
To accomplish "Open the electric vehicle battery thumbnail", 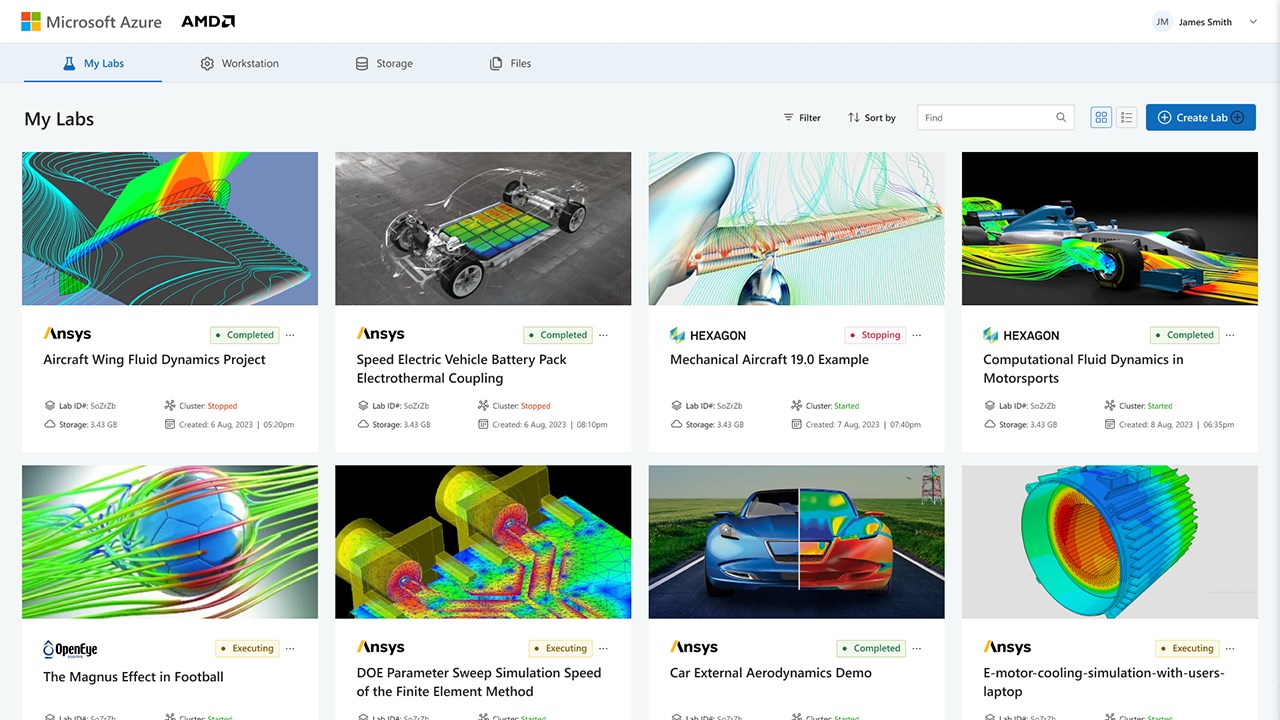I will pos(483,228).
